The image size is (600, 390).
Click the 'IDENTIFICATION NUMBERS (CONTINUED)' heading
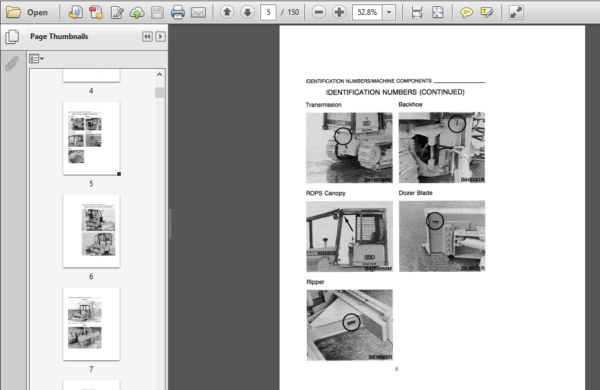click(x=395, y=92)
